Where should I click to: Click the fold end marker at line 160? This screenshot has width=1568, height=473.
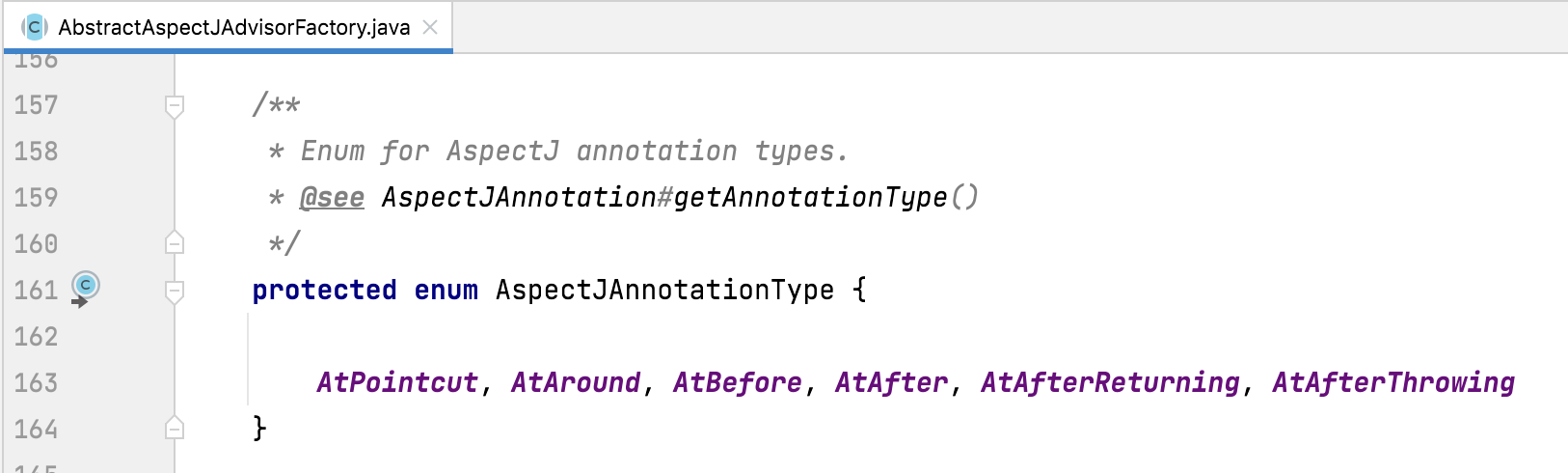tap(175, 242)
